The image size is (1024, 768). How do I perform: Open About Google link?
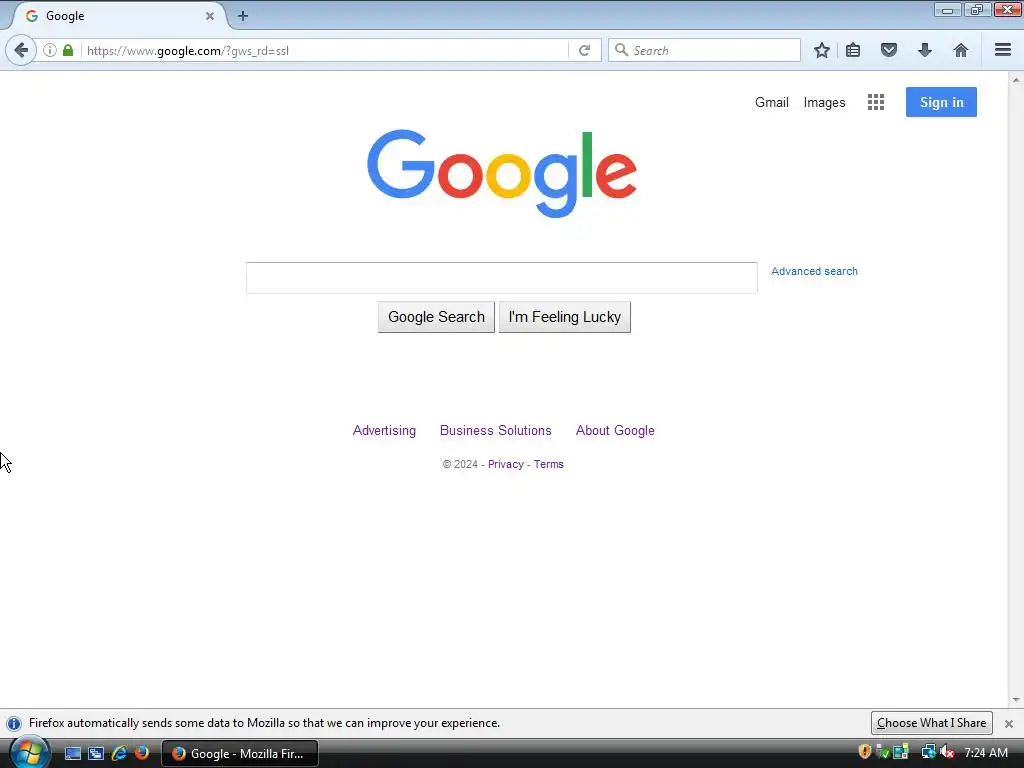[615, 430]
